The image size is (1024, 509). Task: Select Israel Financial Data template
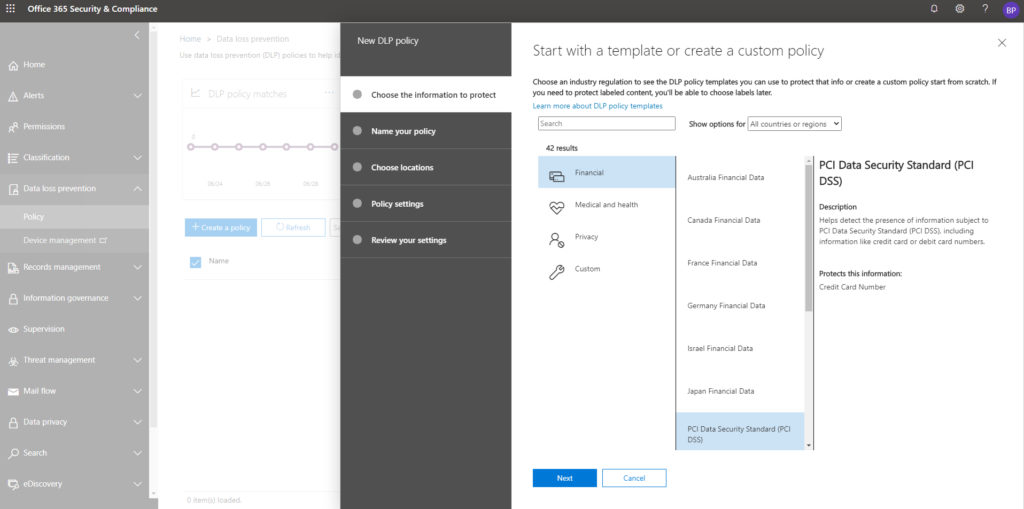(740, 348)
